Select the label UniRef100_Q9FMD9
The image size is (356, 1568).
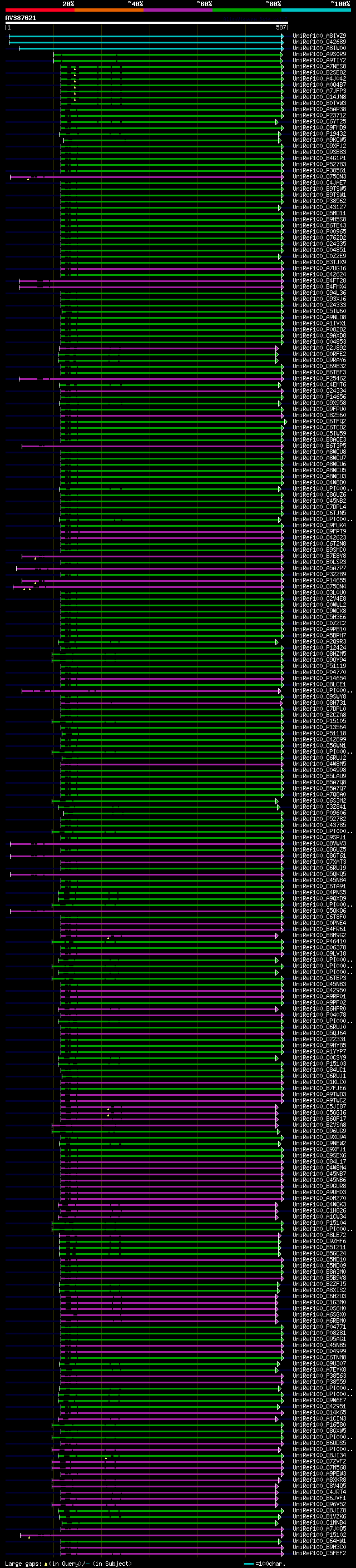click(319, 127)
